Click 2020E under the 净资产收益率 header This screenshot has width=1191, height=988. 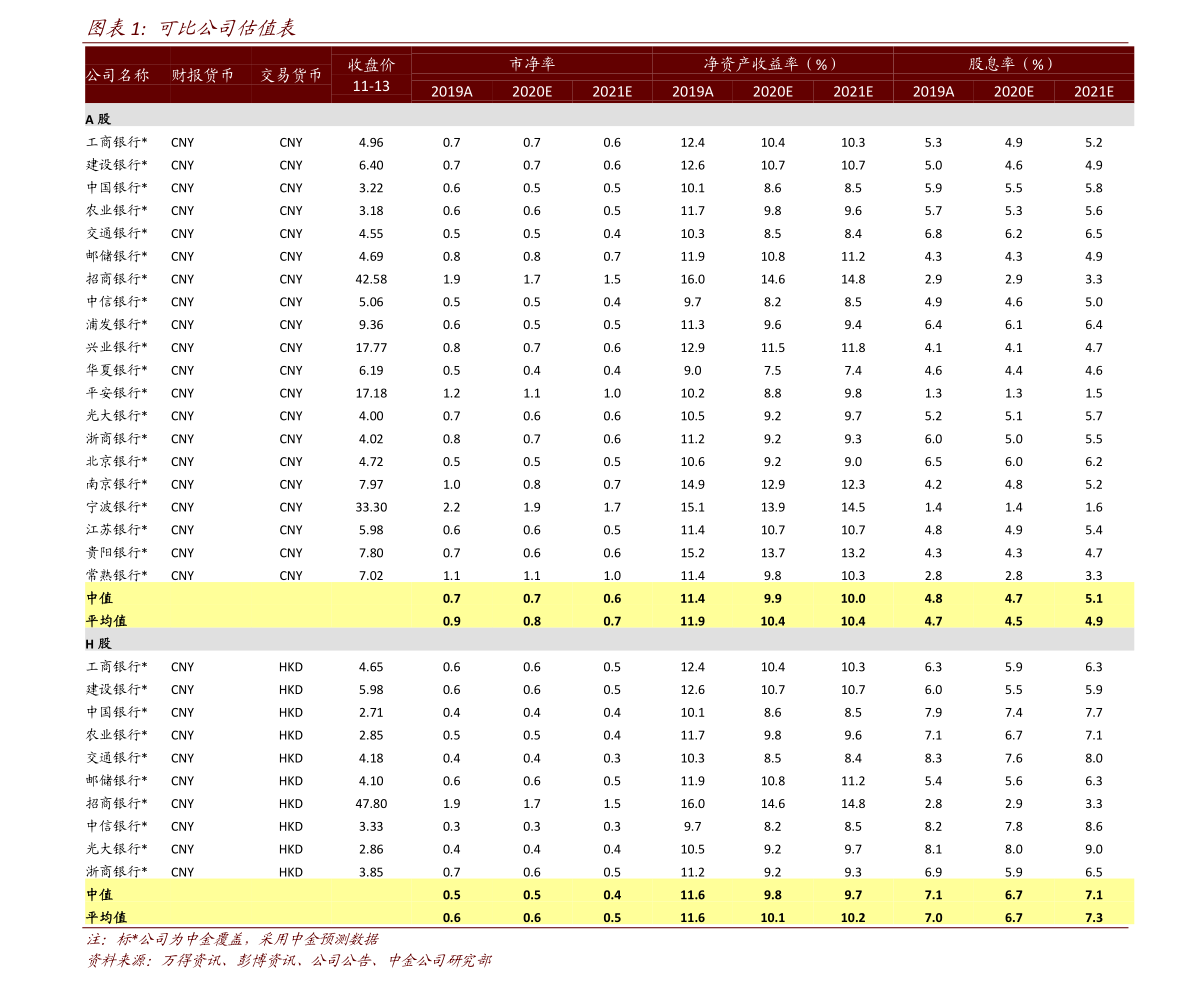pyautogui.click(x=772, y=91)
